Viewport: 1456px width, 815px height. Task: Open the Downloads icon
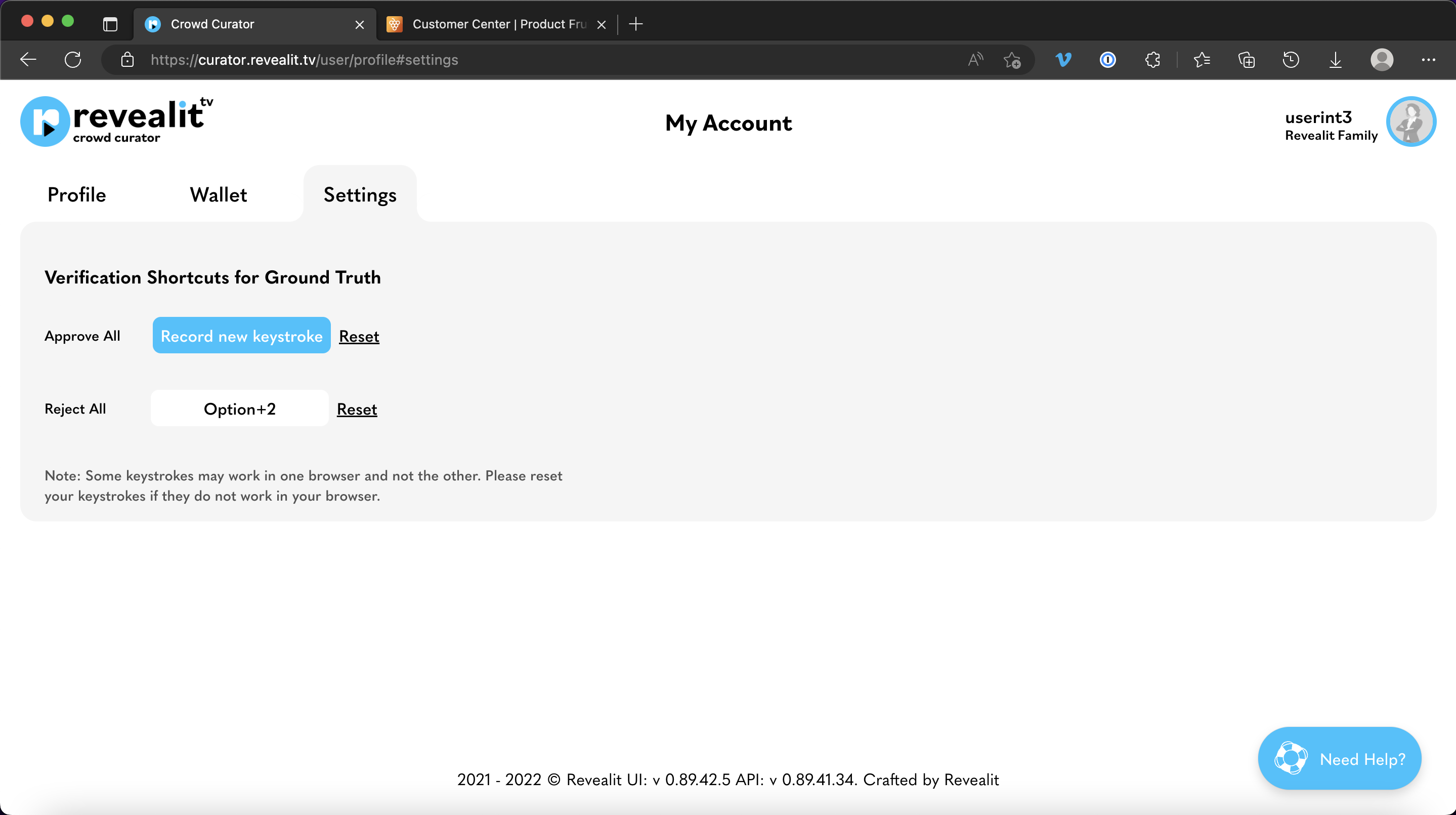(1336, 59)
